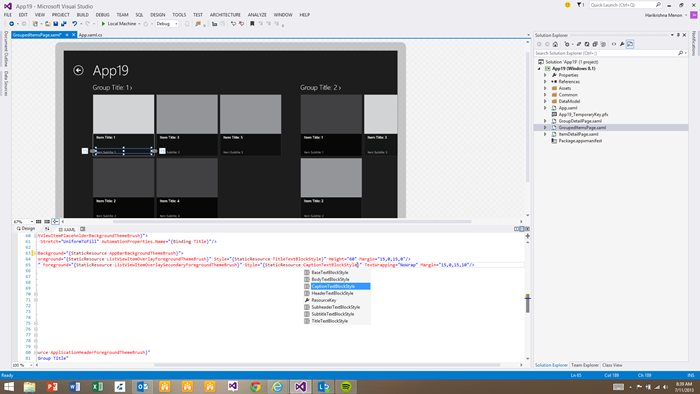Click Solution Explorer's Sync with Active Document icon
The image size is (700, 394).
coord(579,44)
